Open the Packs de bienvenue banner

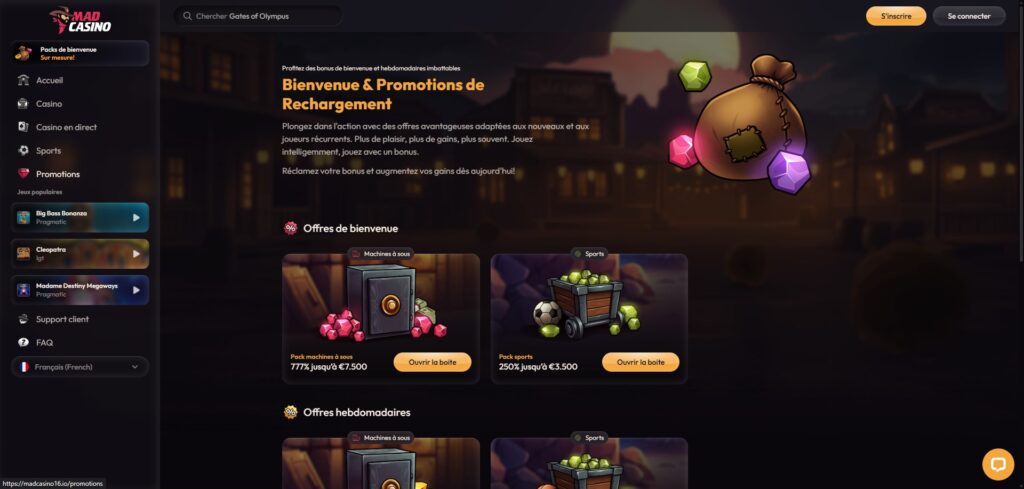(80, 54)
